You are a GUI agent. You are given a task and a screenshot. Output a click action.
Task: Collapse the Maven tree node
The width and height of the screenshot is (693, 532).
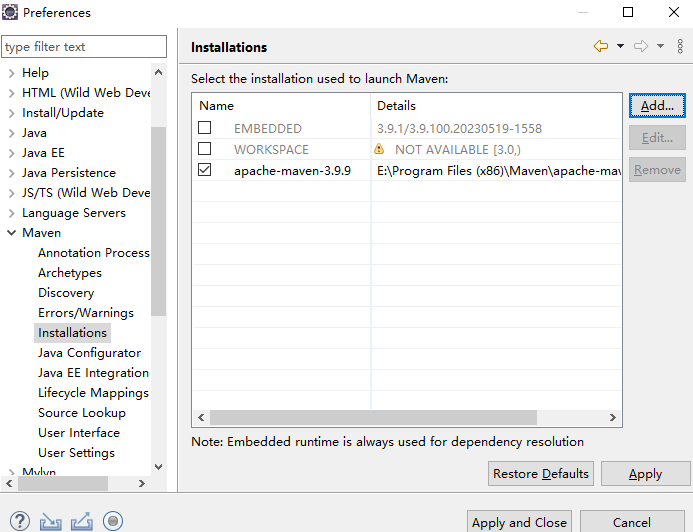[x=12, y=233]
